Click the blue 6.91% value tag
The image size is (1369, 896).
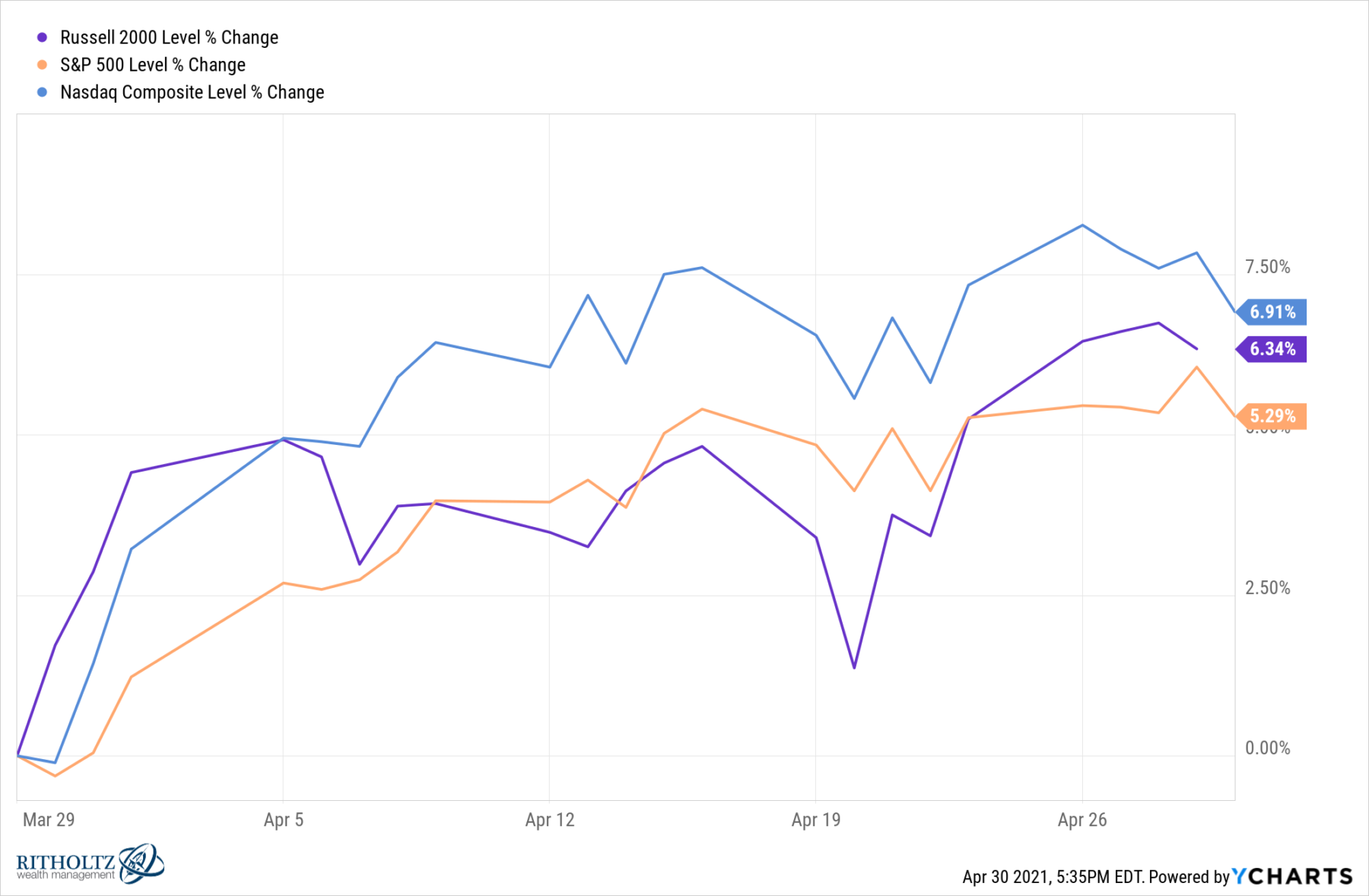(x=1272, y=312)
